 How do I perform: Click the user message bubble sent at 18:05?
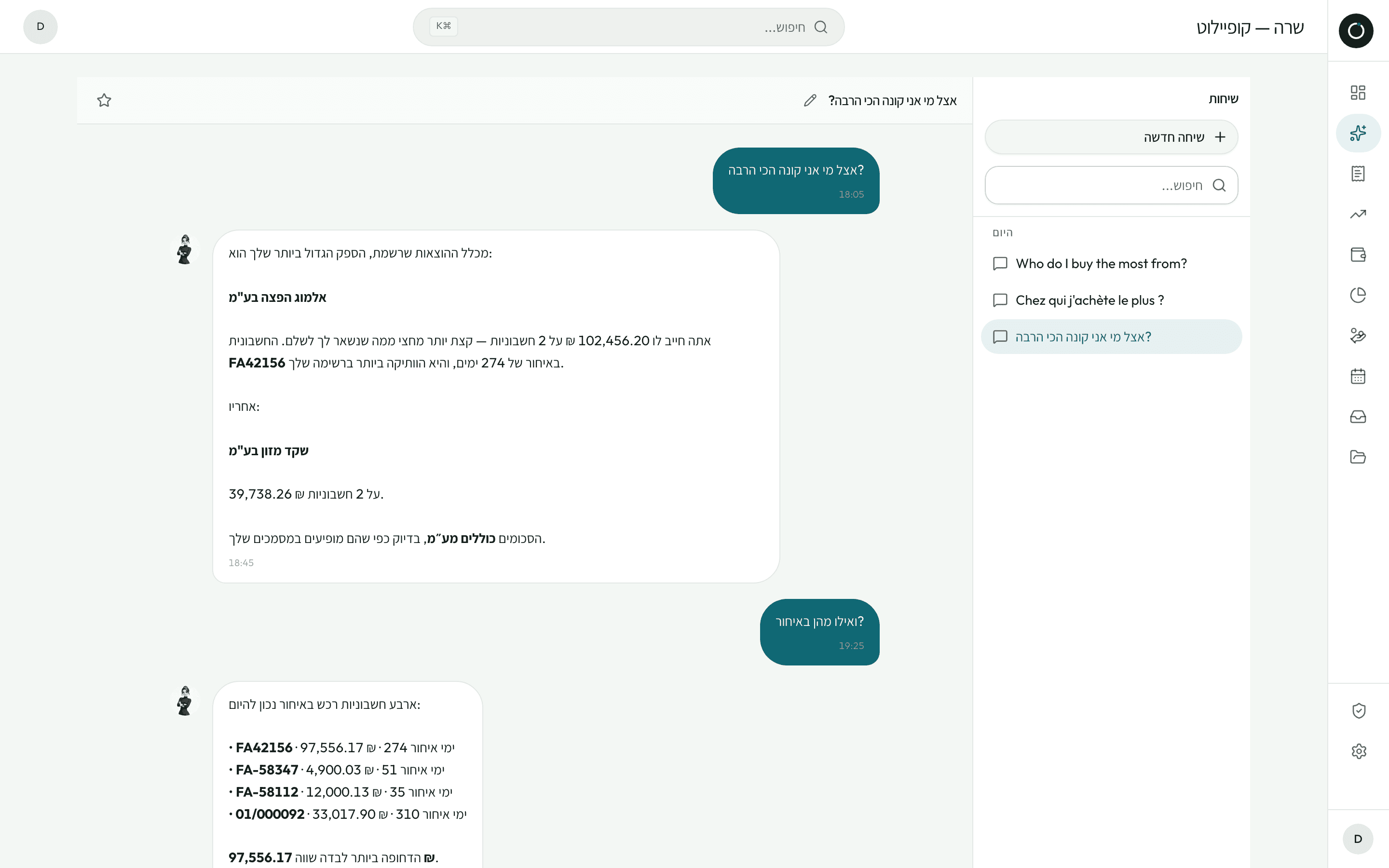point(796,181)
